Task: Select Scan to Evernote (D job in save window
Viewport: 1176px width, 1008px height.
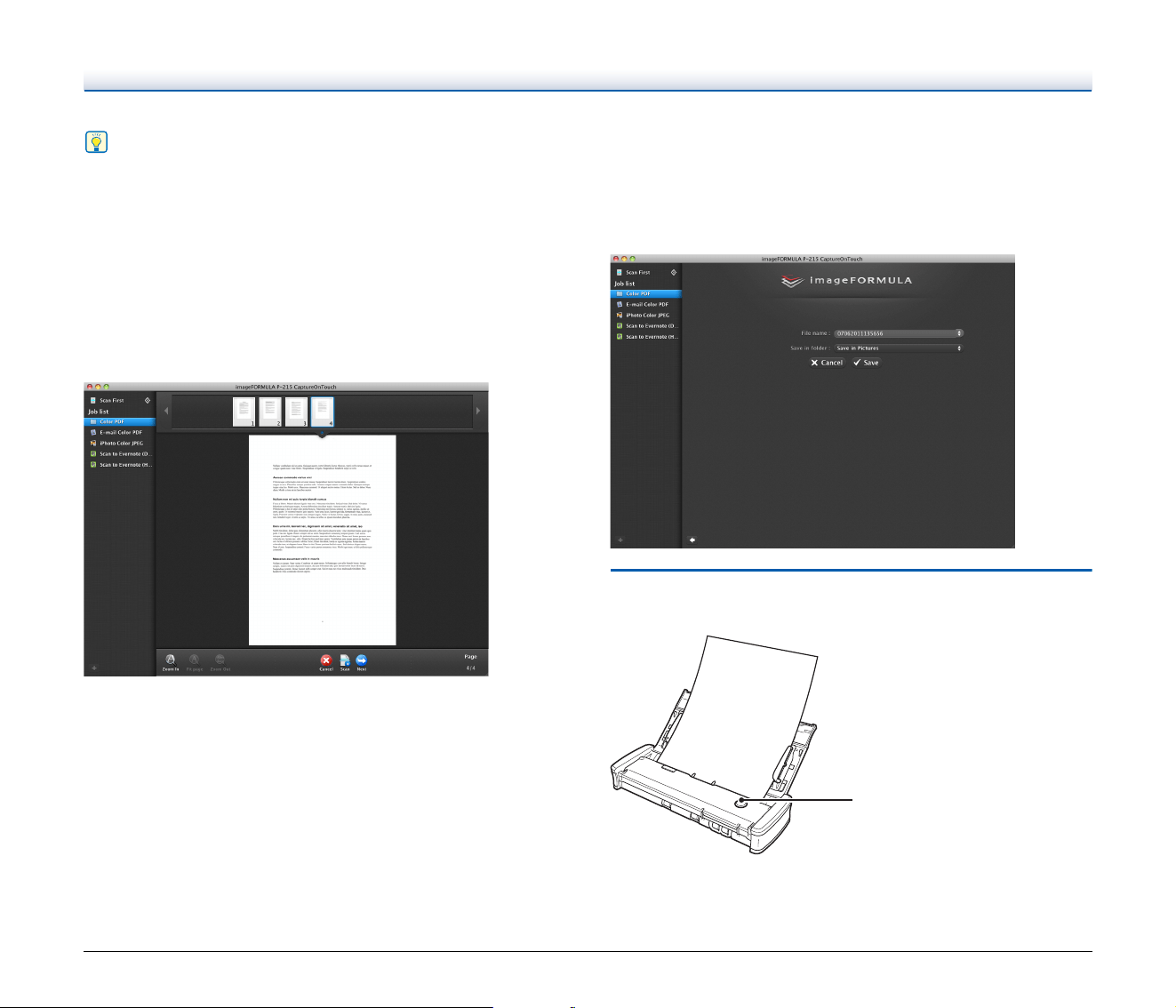Action: (x=646, y=326)
